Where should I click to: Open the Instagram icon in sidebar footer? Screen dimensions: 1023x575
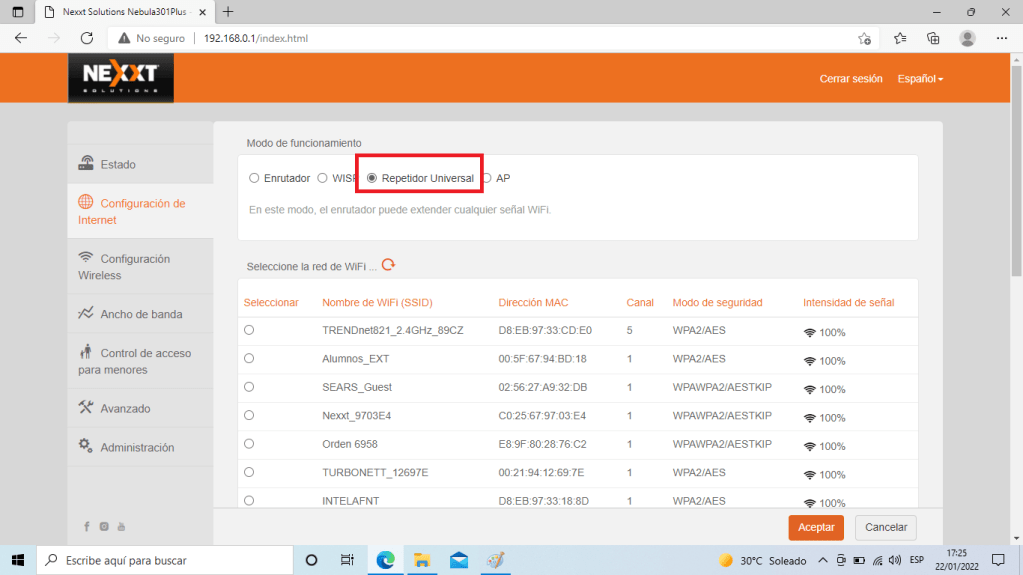(x=104, y=526)
